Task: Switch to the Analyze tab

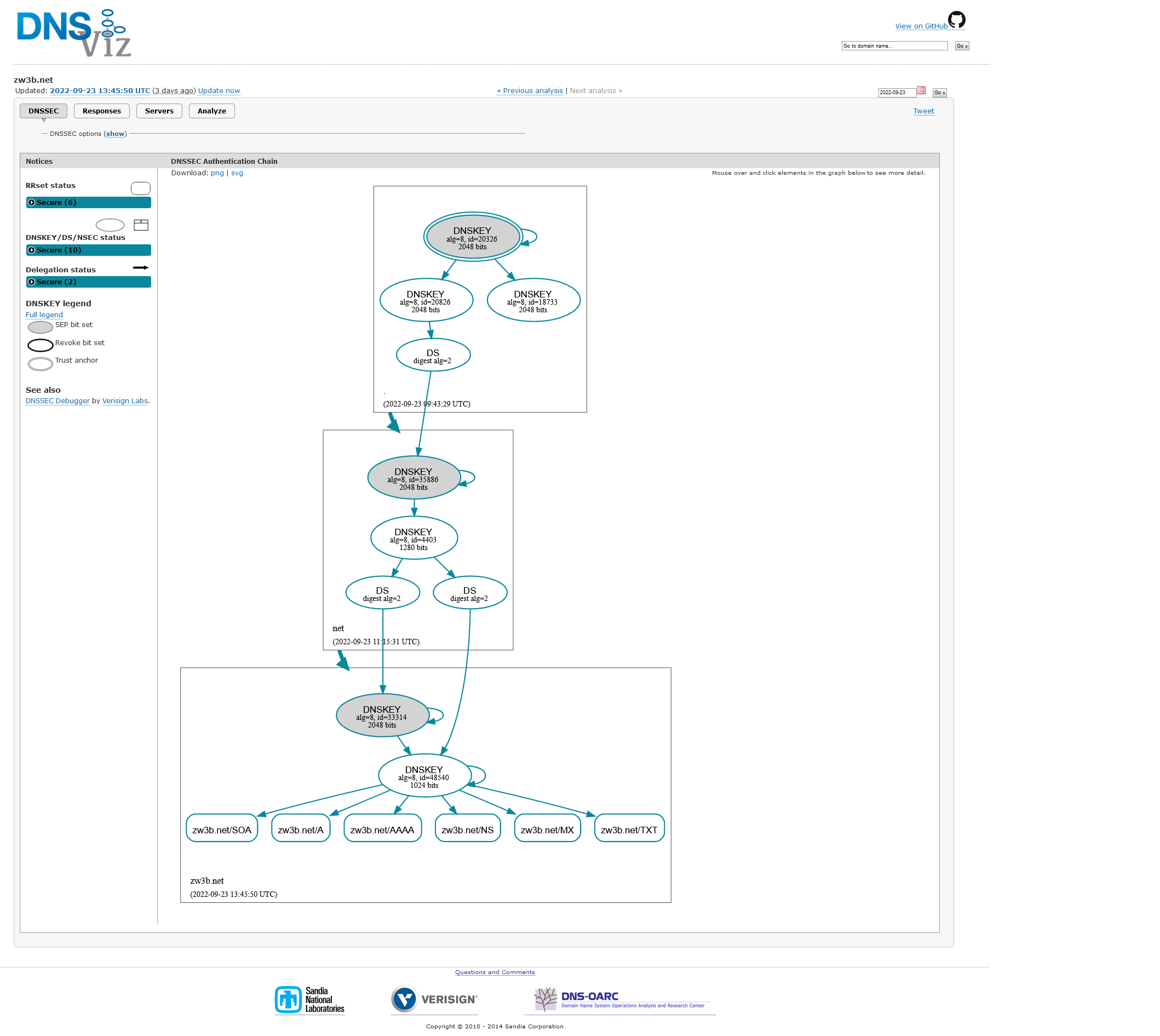Action: pos(212,111)
